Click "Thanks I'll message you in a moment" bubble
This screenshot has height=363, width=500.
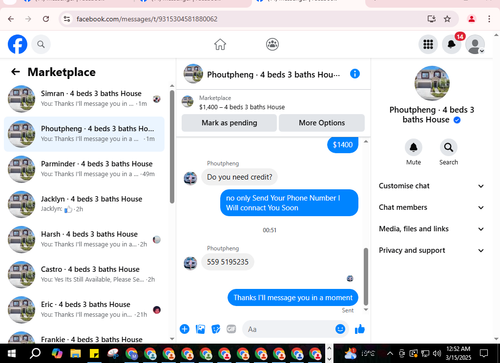tap(293, 297)
